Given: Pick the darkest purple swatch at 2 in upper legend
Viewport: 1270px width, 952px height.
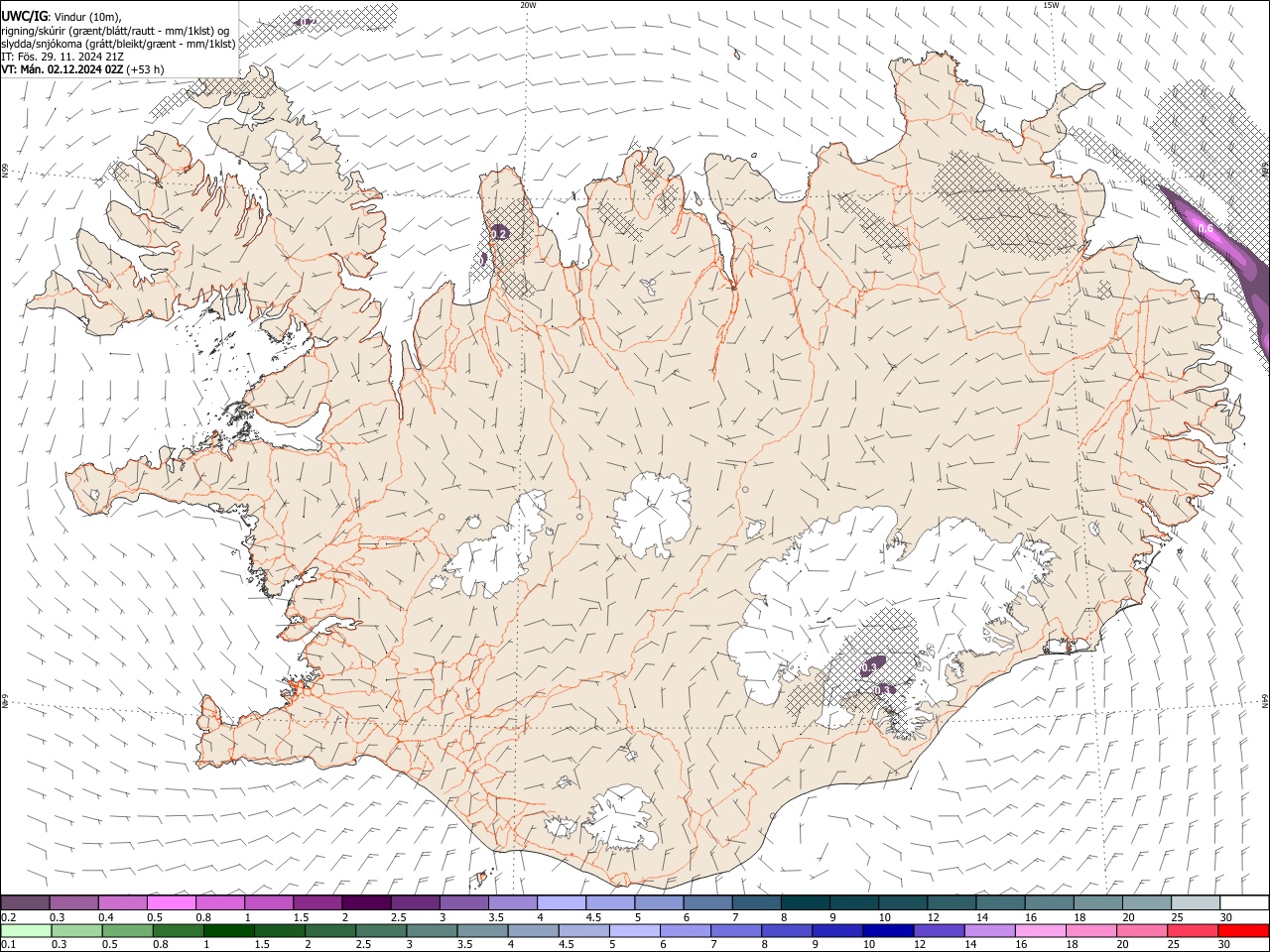Looking at the screenshot, I should (367, 902).
